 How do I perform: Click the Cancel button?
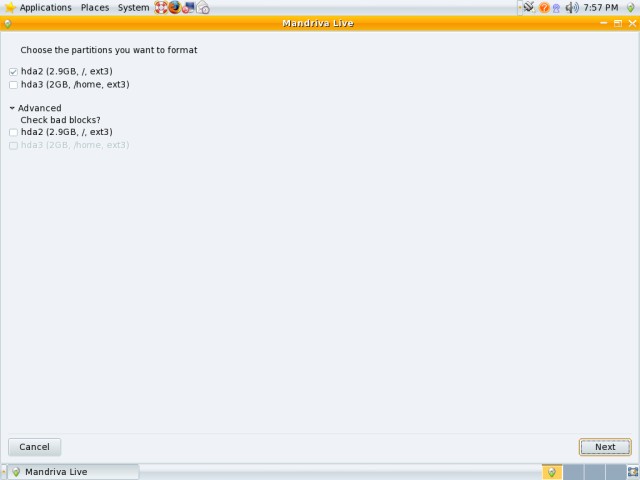click(35, 447)
